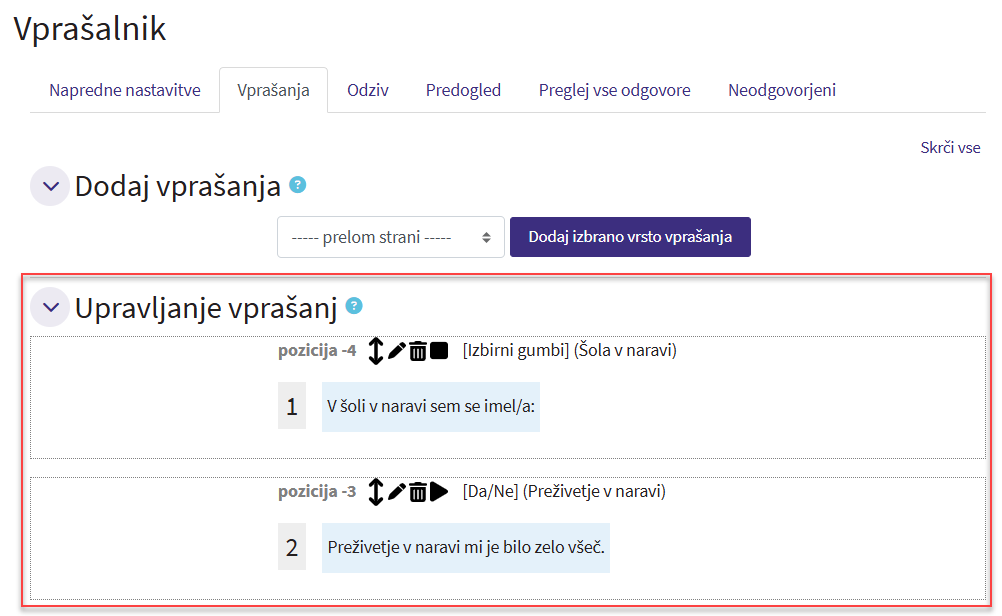
Task: Go to the 'Predogled' tab
Action: [463, 90]
